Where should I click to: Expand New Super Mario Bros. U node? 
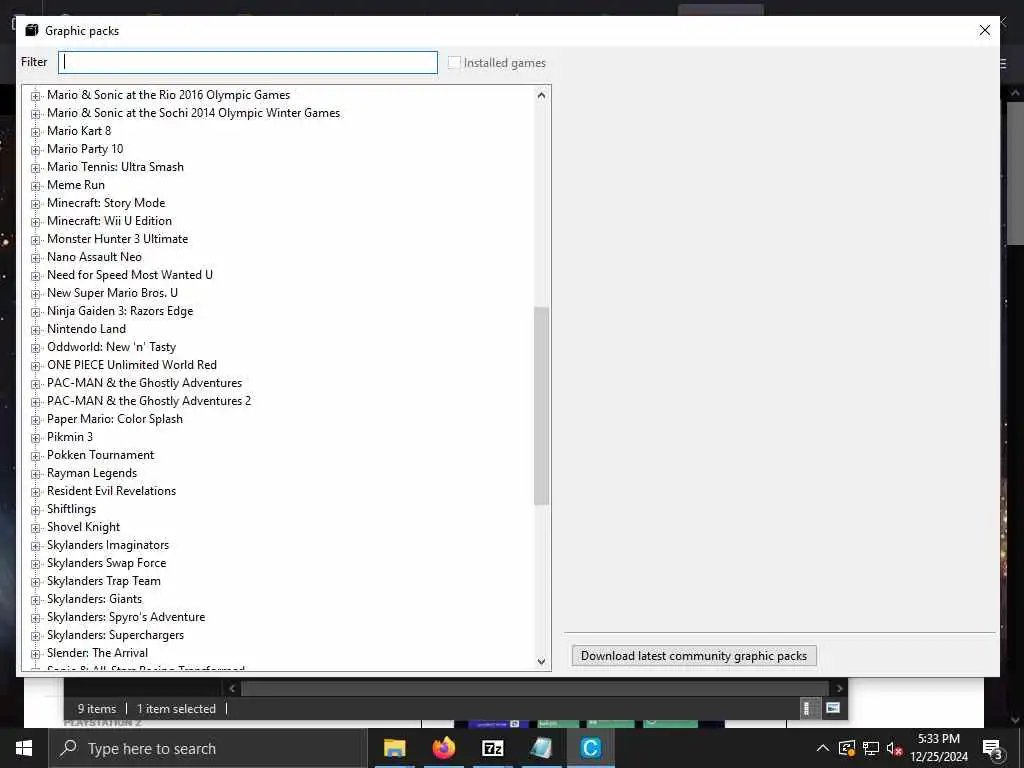pos(36,294)
